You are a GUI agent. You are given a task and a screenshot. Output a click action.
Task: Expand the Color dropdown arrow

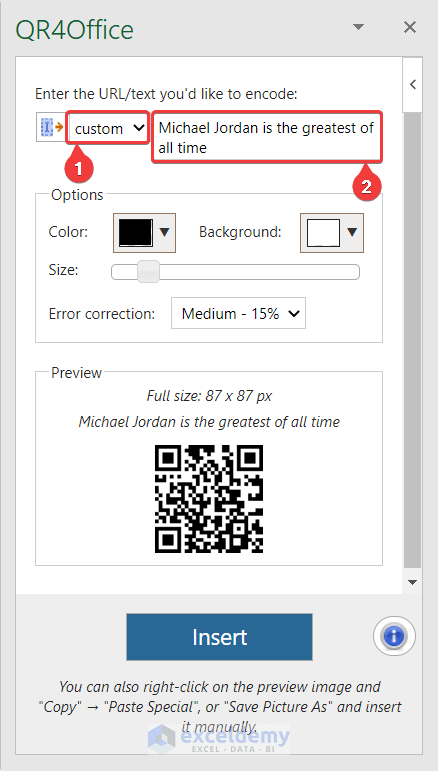[165, 232]
